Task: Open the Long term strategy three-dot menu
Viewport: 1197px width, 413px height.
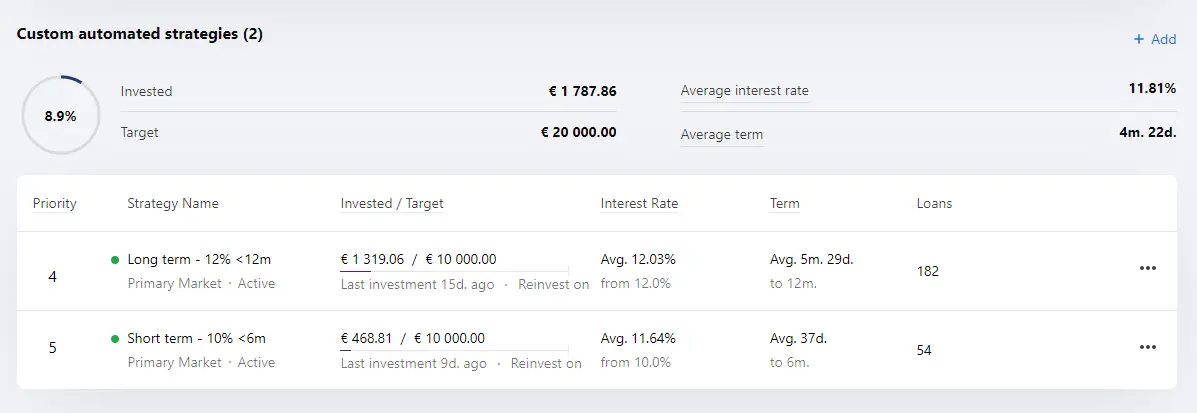Action: coord(1147,268)
